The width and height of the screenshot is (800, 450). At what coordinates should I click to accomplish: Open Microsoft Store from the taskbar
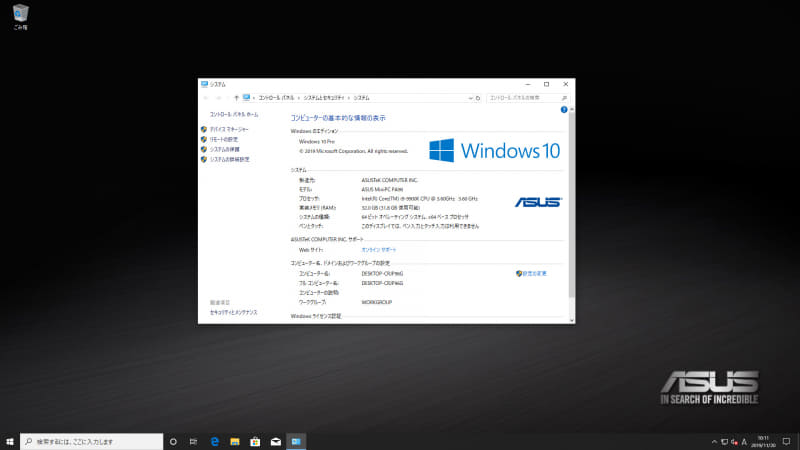pyautogui.click(x=255, y=442)
